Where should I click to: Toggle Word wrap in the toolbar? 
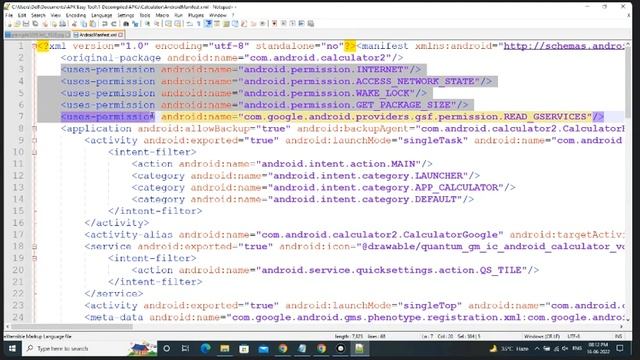tap(190, 24)
